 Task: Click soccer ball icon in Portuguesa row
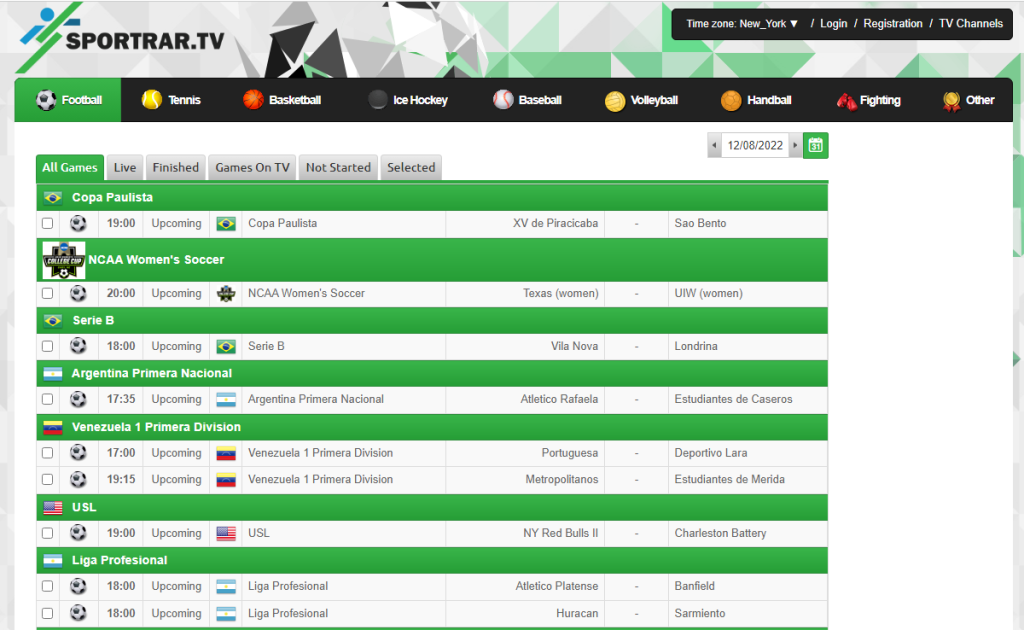pos(78,452)
